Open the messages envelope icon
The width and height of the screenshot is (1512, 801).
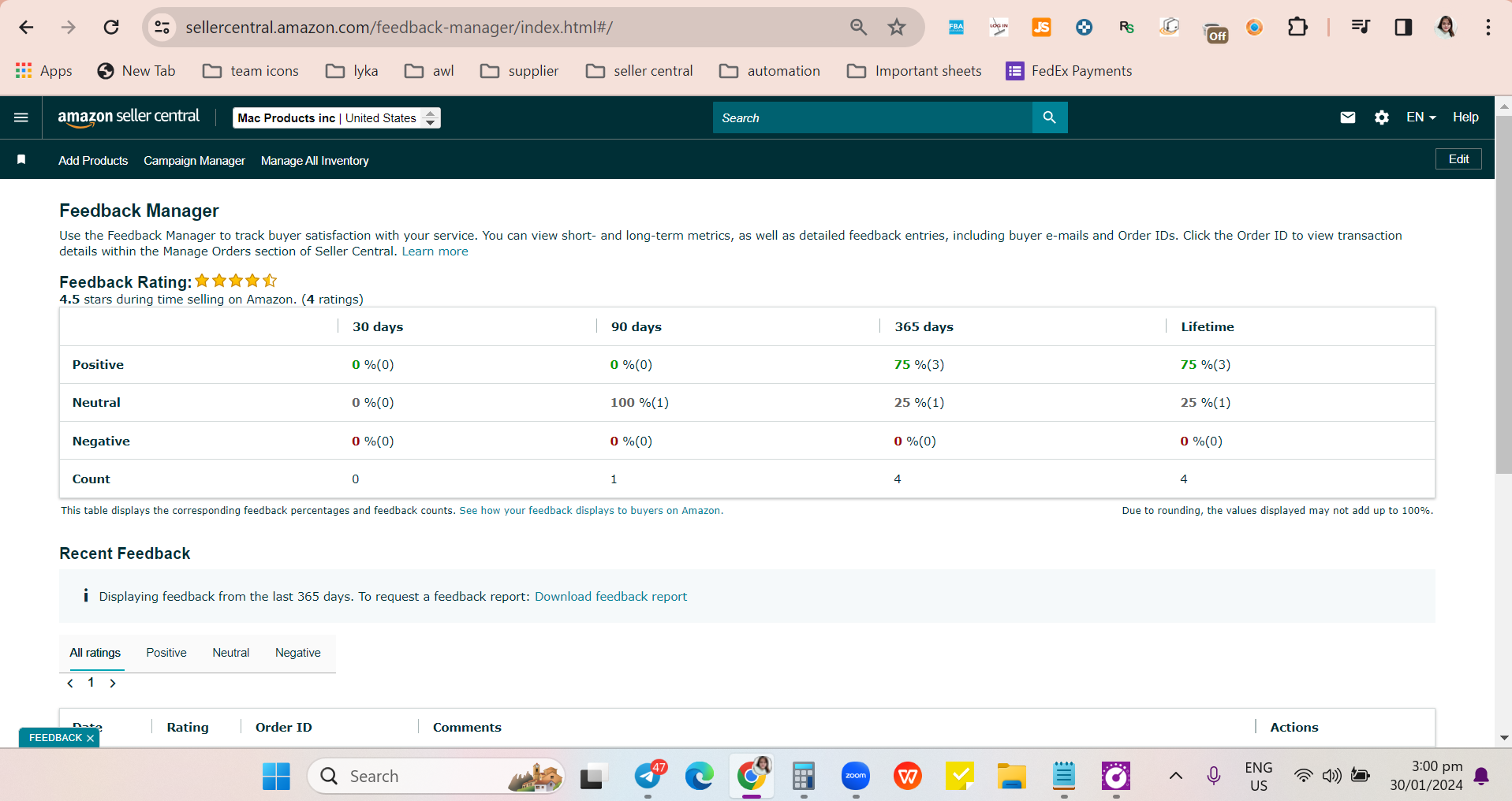[1348, 117]
